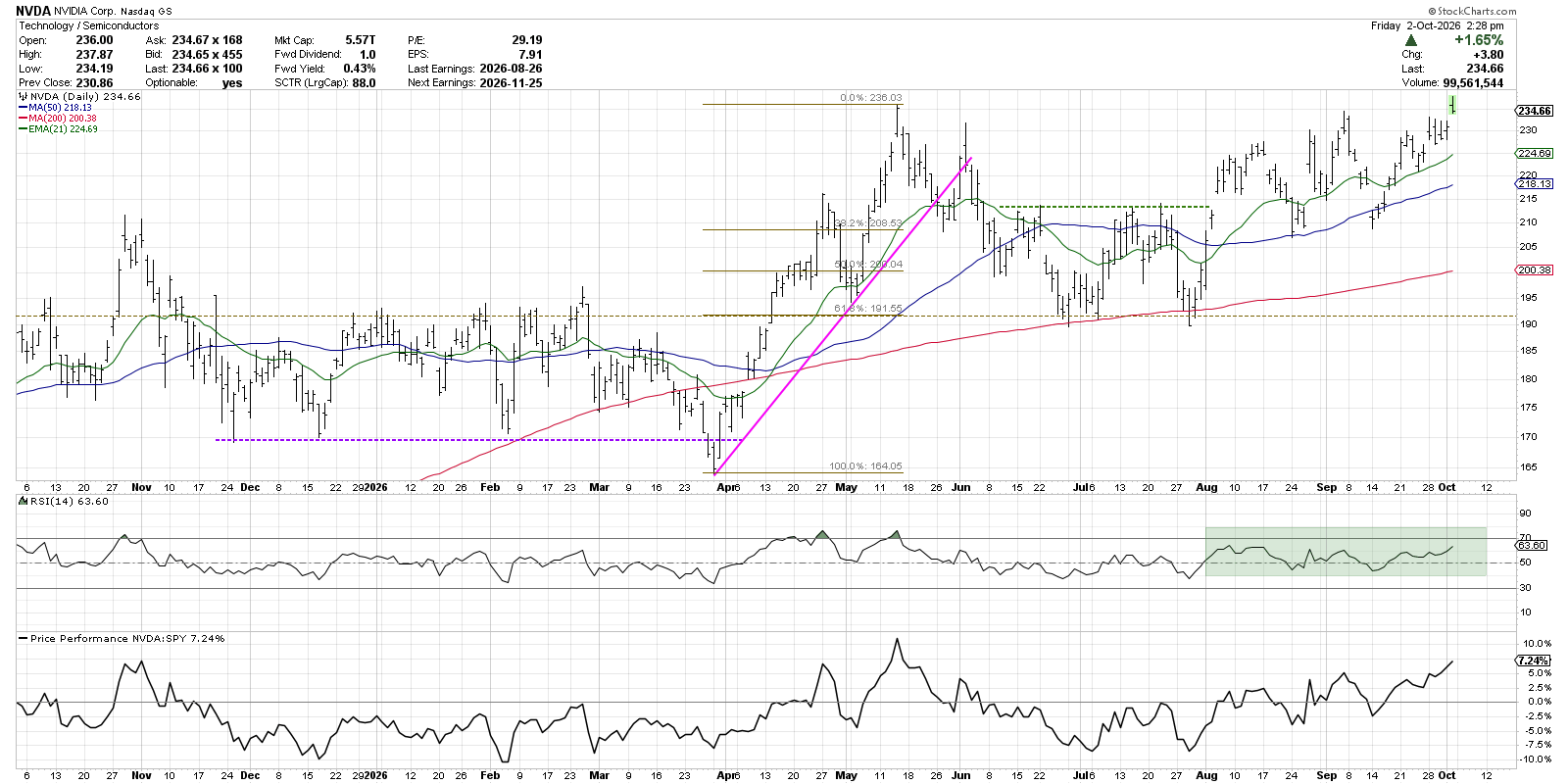
Task: Click the Open value 236.00
Action: [94, 40]
